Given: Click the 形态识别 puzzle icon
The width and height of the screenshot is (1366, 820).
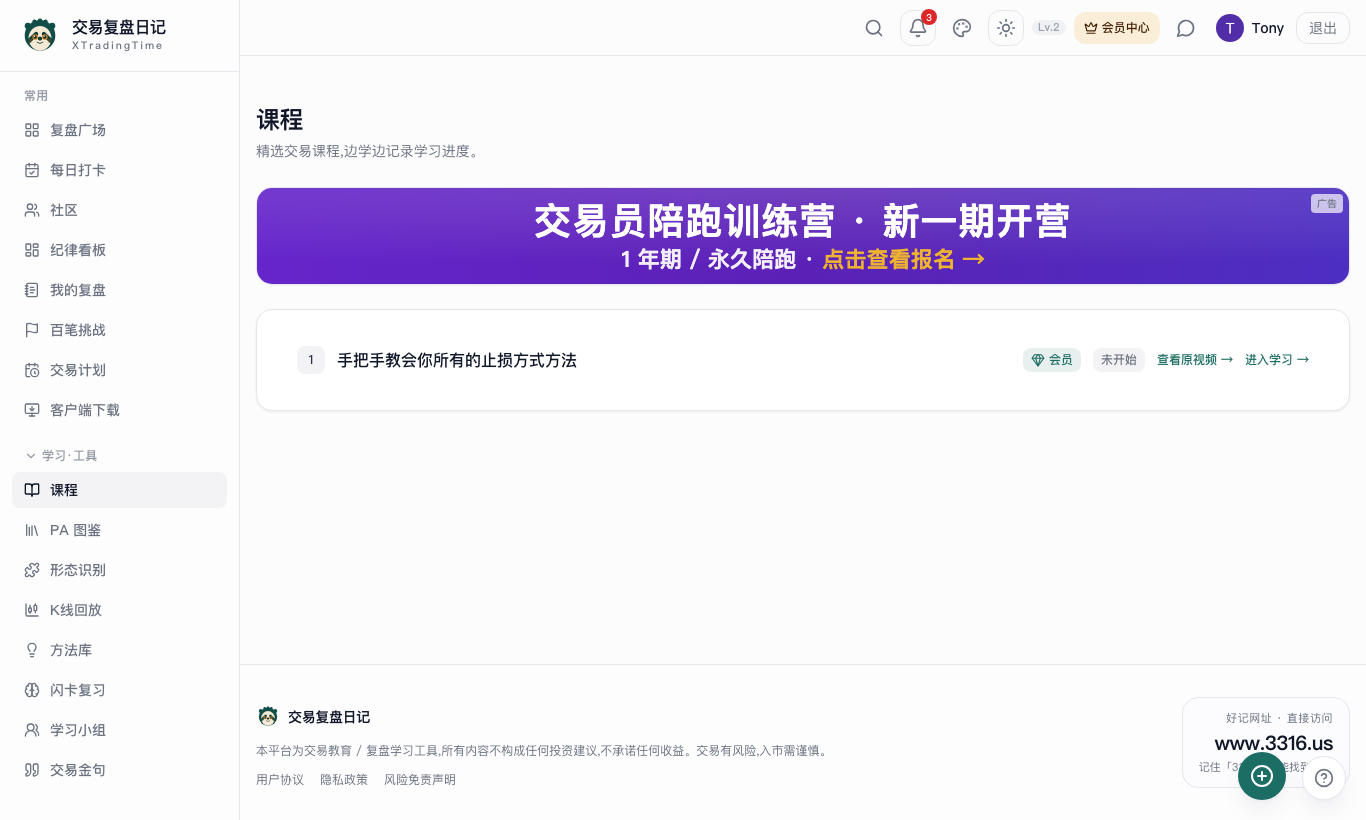Looking at the screenshot, I should [x=32, y=570].
